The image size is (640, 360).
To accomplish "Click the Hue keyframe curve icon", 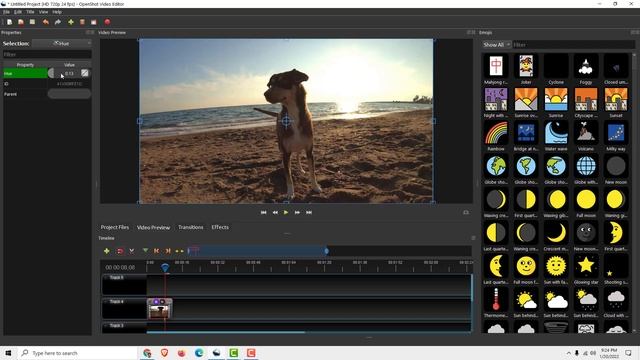I will coord(84,73).
